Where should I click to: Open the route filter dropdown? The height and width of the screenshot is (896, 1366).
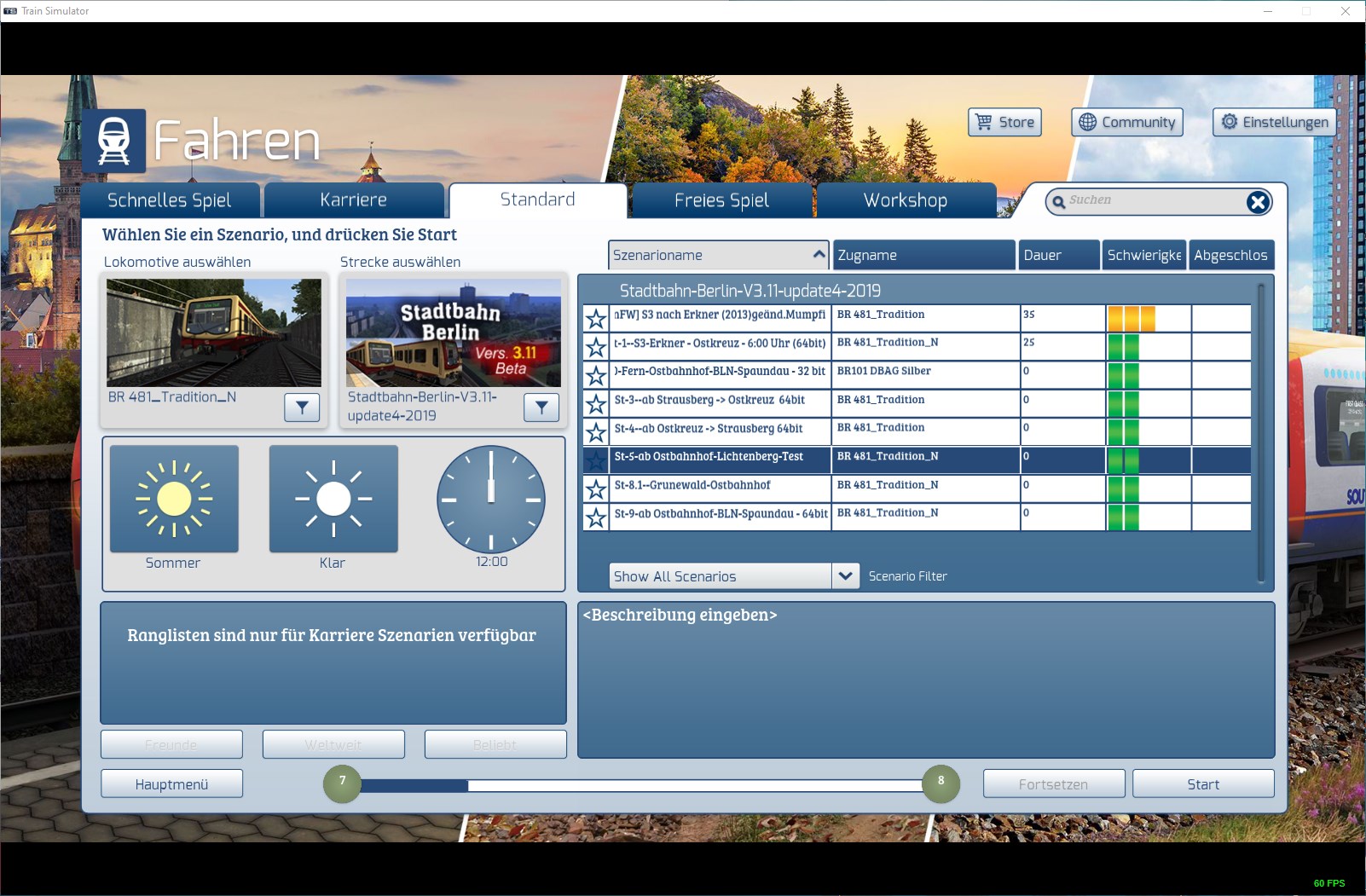541,408
